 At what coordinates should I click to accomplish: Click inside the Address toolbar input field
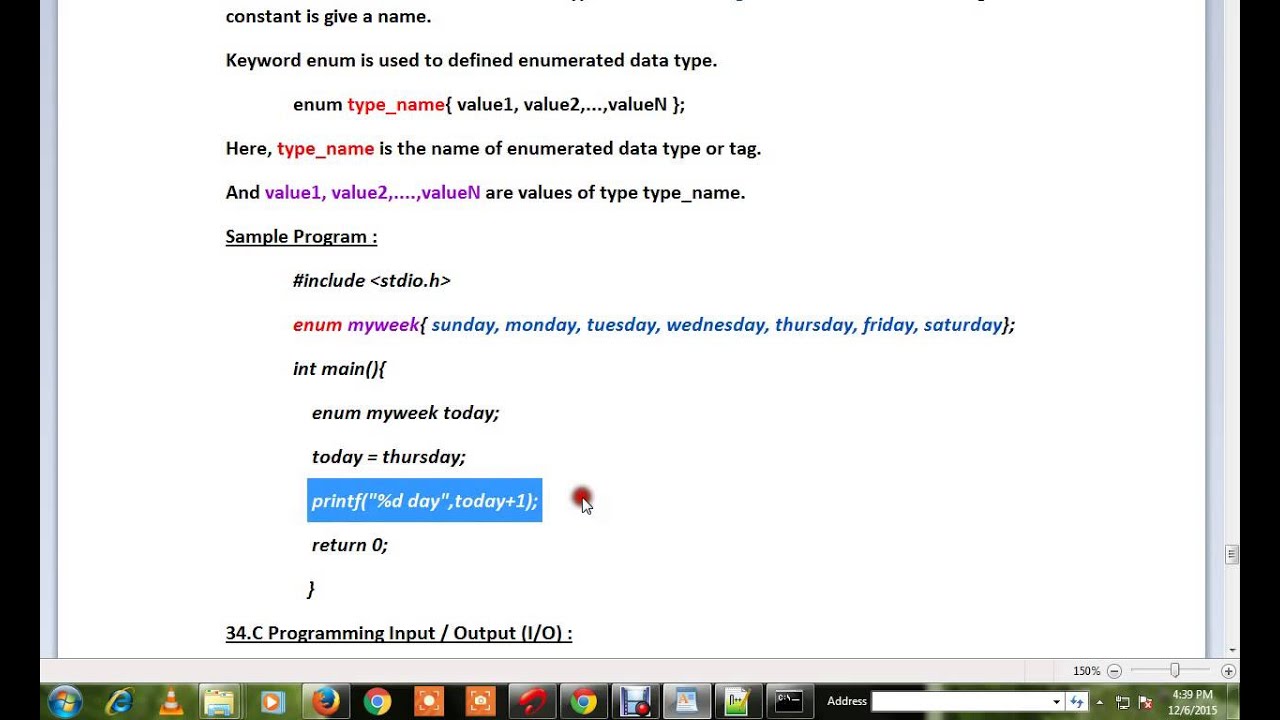(x=961, y=702)
